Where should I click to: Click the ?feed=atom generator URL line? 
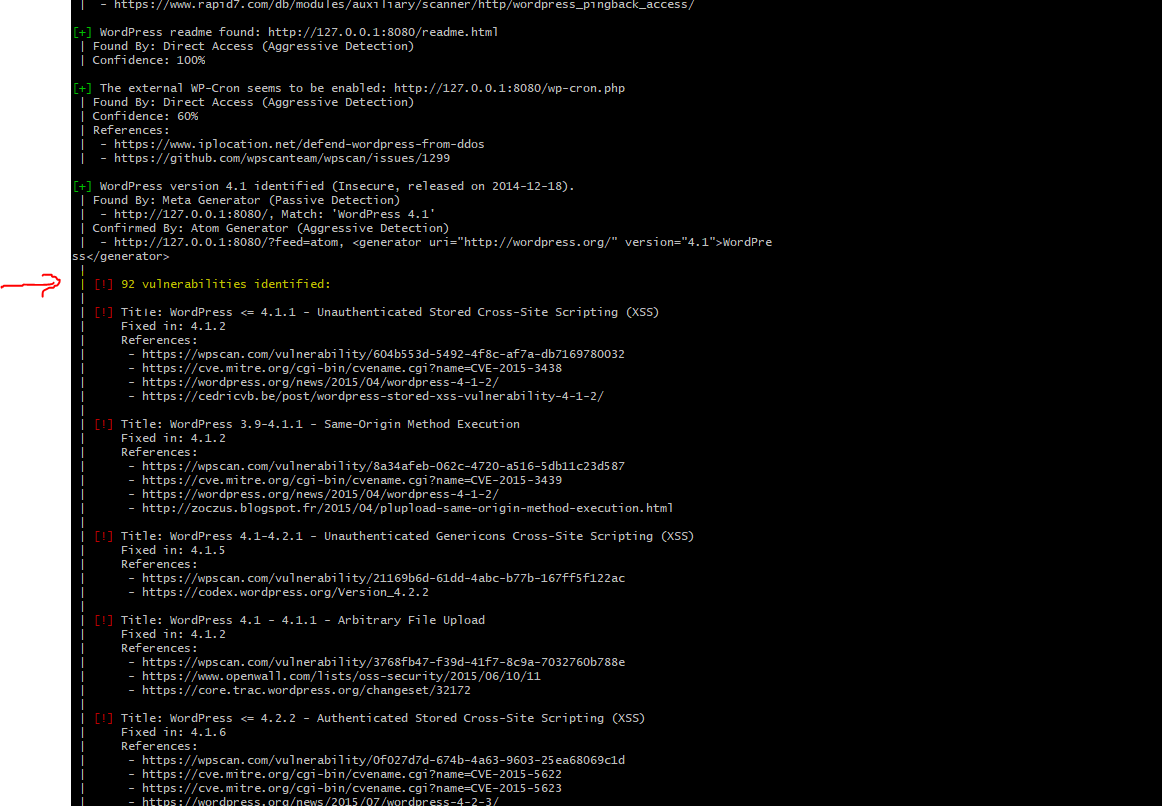pos(442,242)
